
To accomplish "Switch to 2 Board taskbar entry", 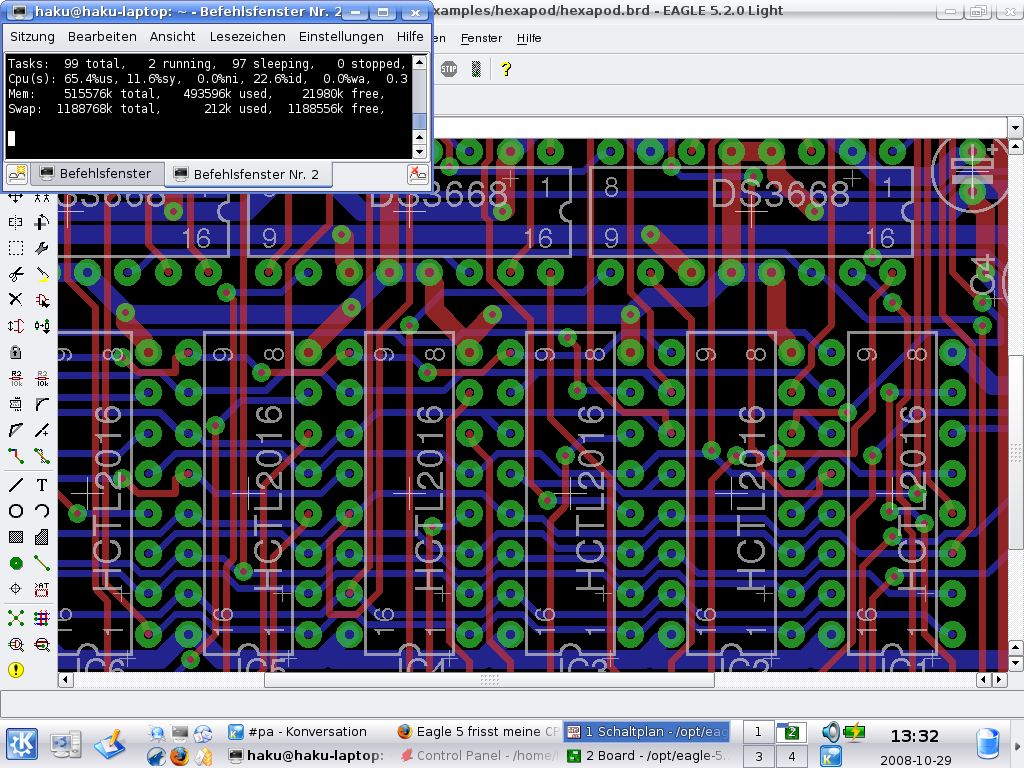I will [x=647, y=756].
